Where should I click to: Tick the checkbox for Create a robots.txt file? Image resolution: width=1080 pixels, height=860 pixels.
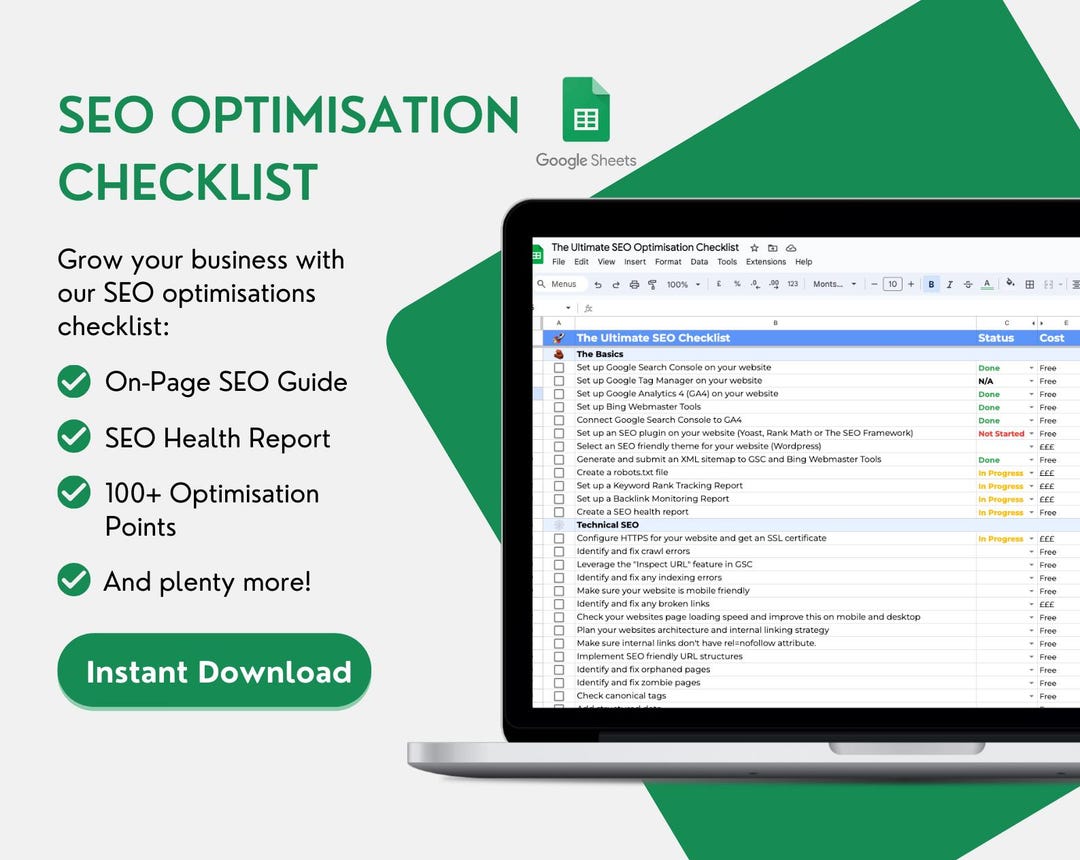(557, 472)
